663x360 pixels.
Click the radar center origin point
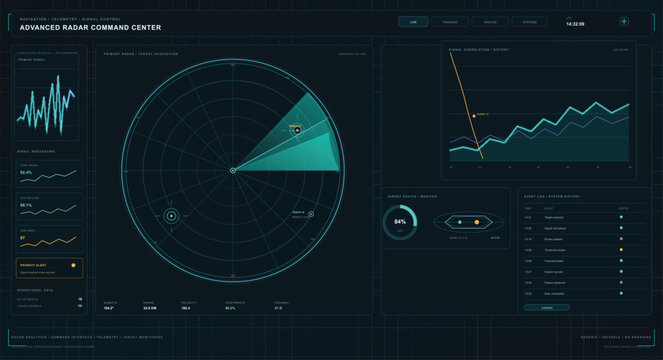233,170
